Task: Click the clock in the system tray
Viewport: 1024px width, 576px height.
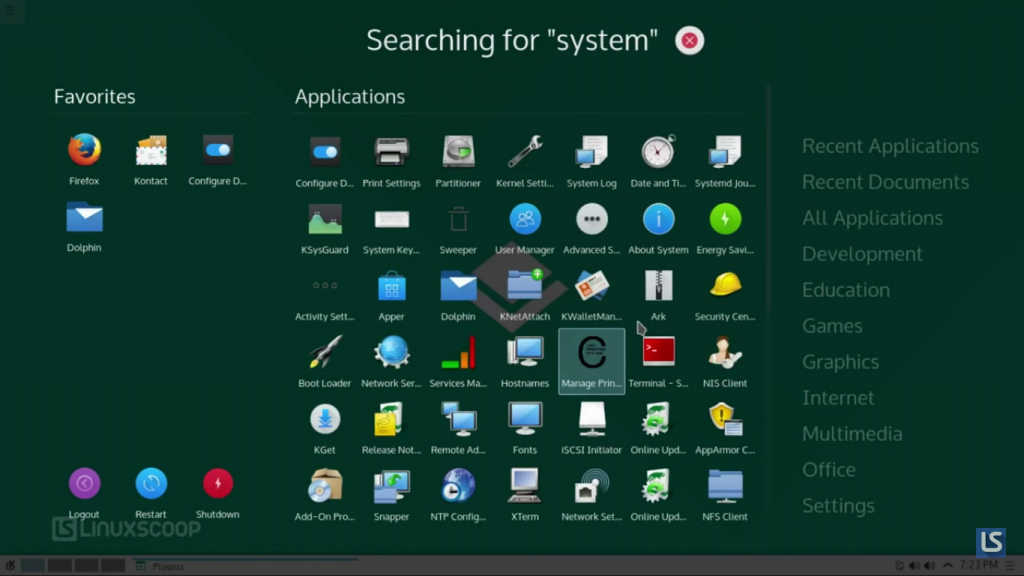Action: (979, 566)
